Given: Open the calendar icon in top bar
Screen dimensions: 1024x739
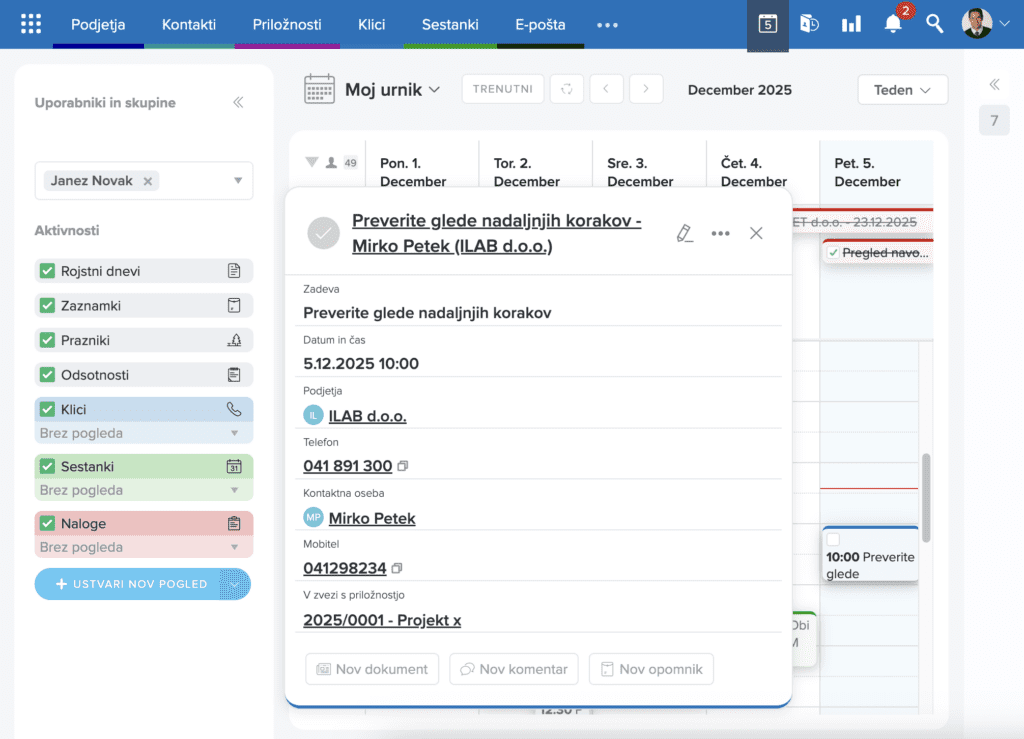Looking at the screenshot, I should (767, 24).
